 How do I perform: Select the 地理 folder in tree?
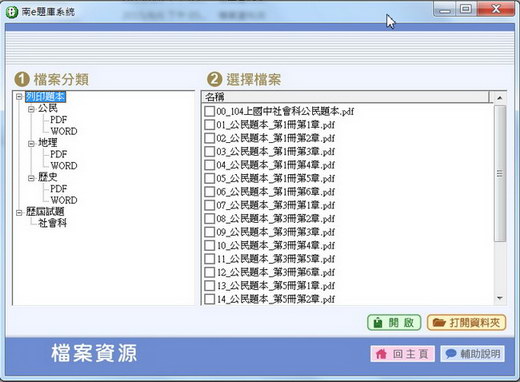(x=48, y=143)
